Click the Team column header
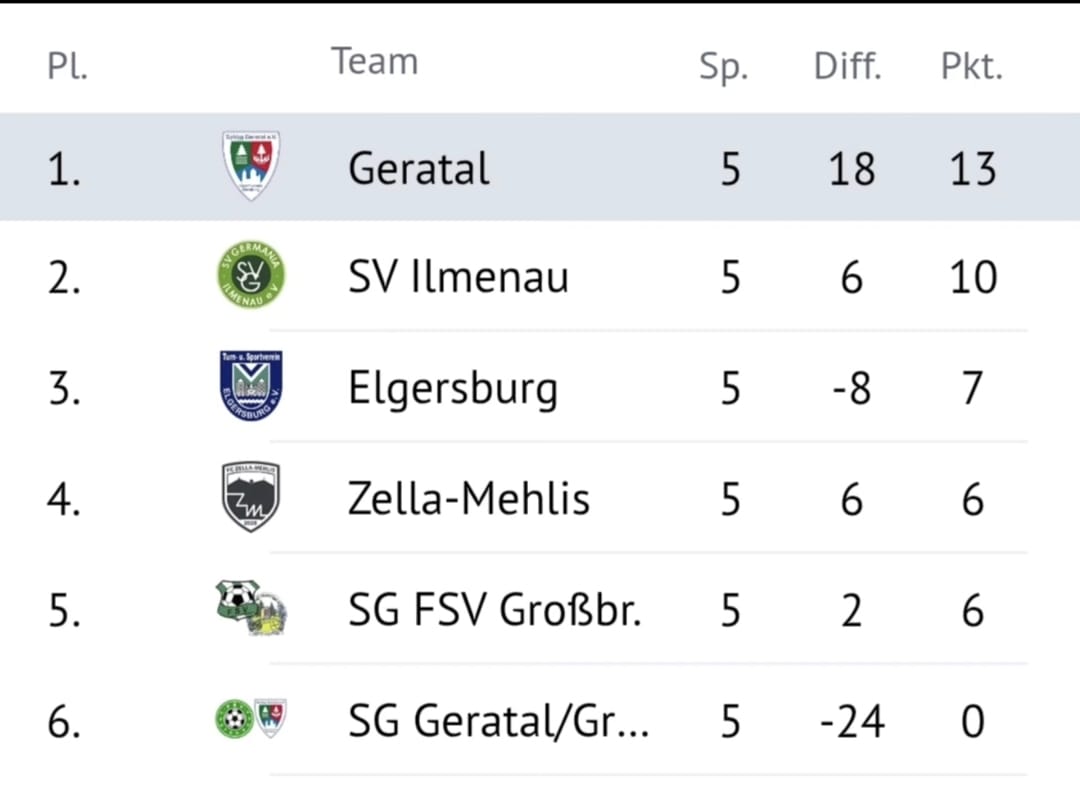1080x792 pixels. 375,61
